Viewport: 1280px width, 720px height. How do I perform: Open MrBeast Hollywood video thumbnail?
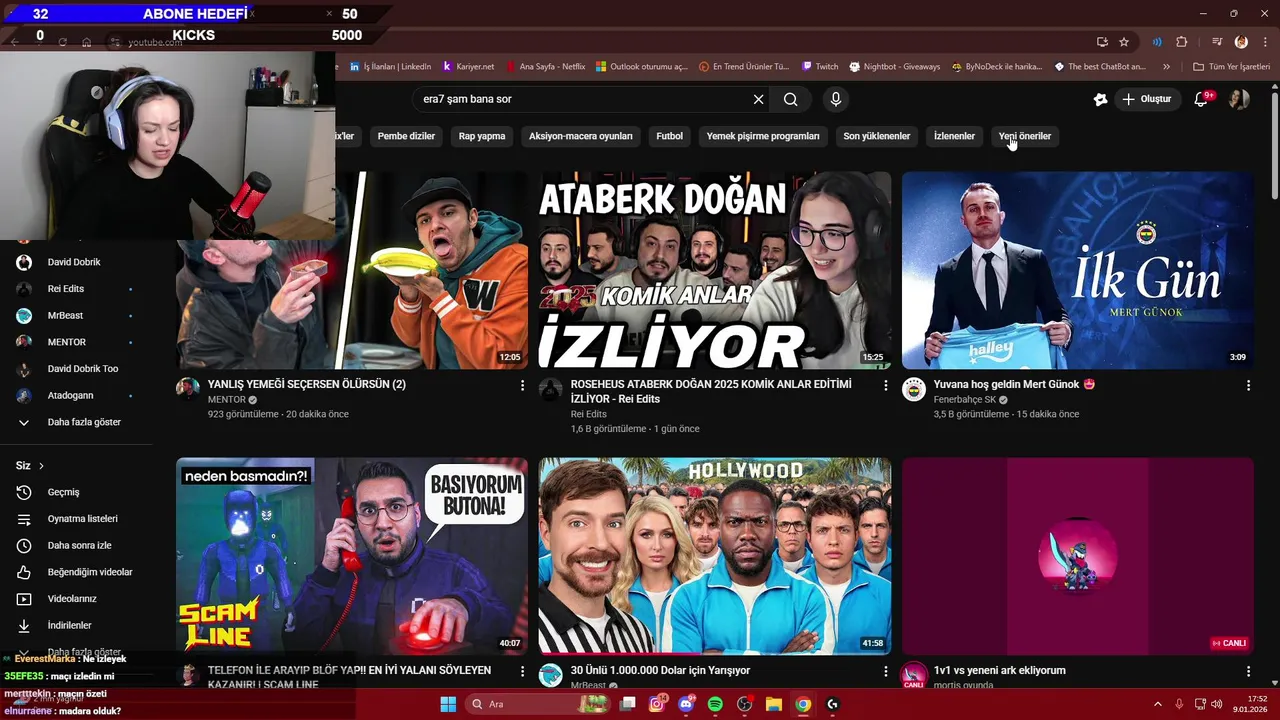coord(715,556)
